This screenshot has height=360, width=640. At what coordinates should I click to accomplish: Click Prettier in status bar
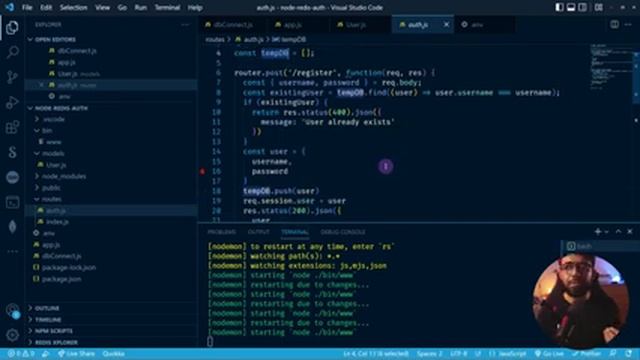[587, 354]
